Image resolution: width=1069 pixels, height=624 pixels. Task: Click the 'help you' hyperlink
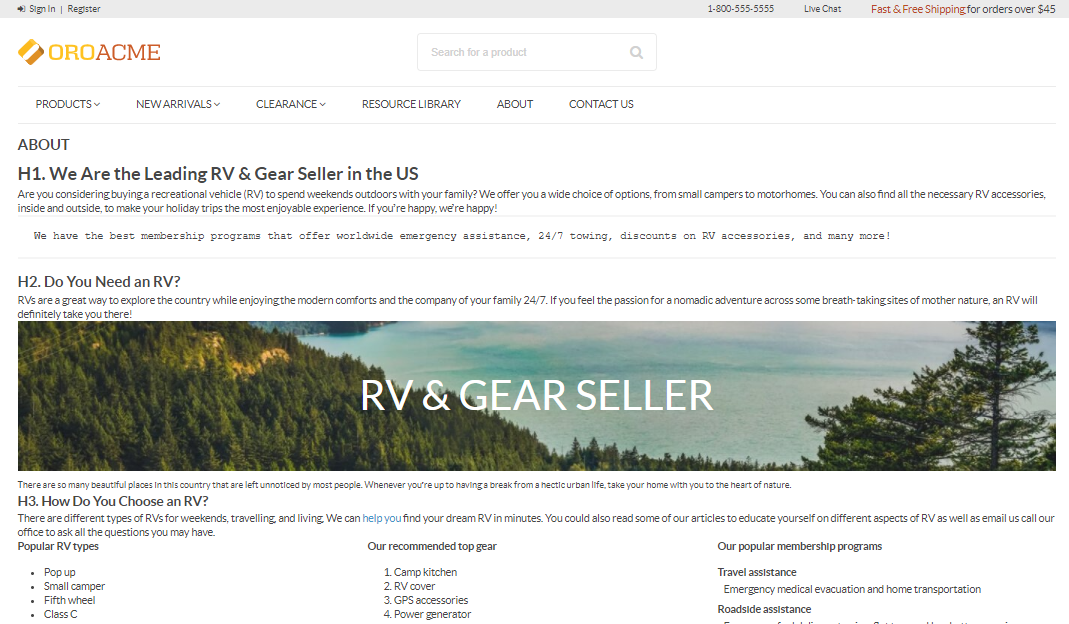(382, 518)
